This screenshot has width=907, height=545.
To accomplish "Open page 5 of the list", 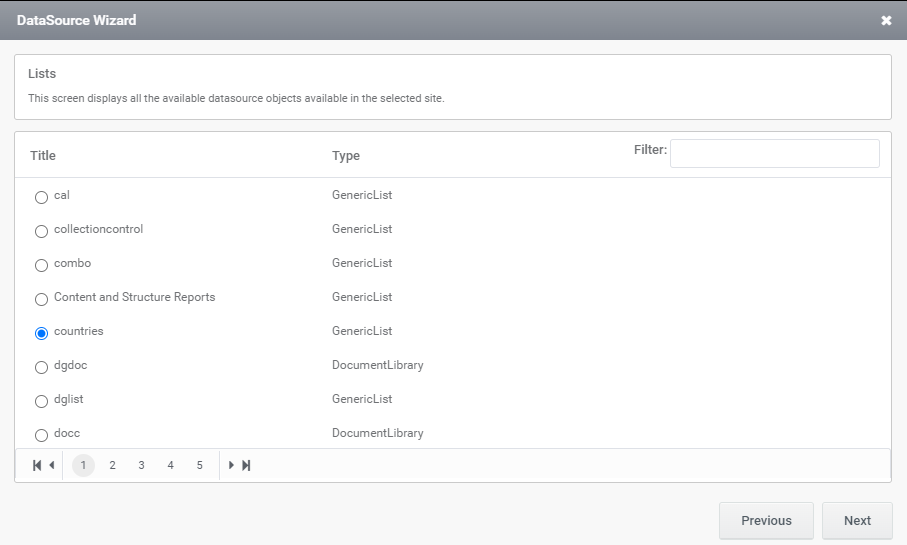I will coord(200,465).
